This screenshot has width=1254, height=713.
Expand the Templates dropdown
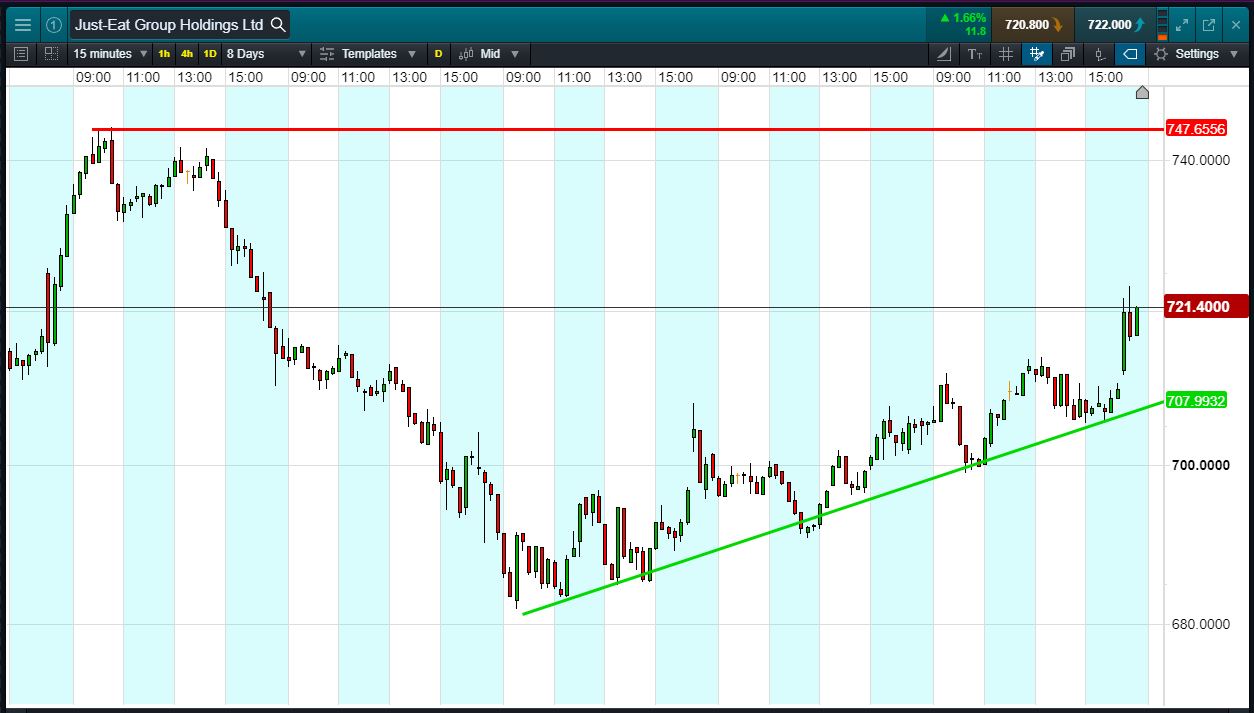(368, 54)
